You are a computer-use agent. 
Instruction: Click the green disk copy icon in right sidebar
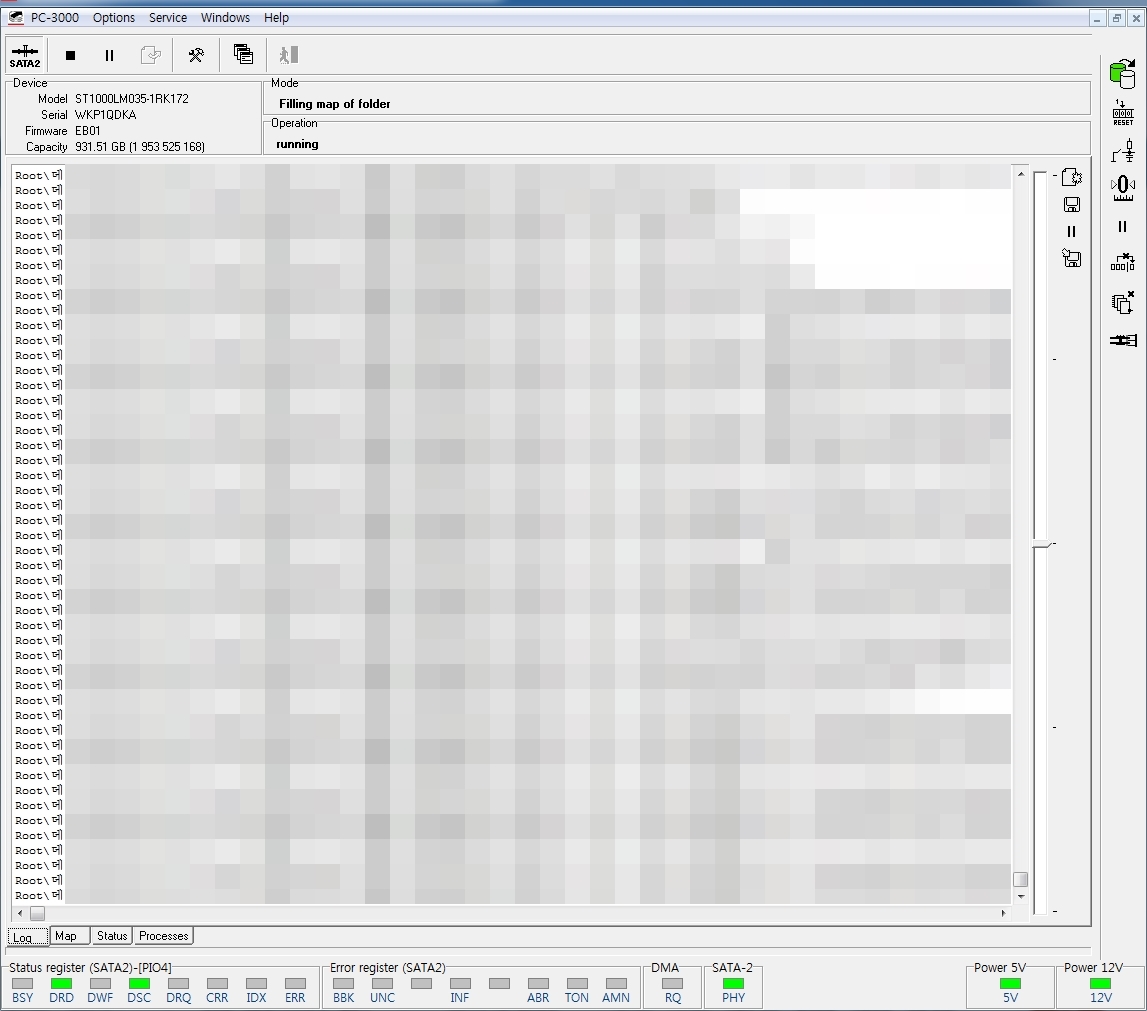click(1122, 75)
